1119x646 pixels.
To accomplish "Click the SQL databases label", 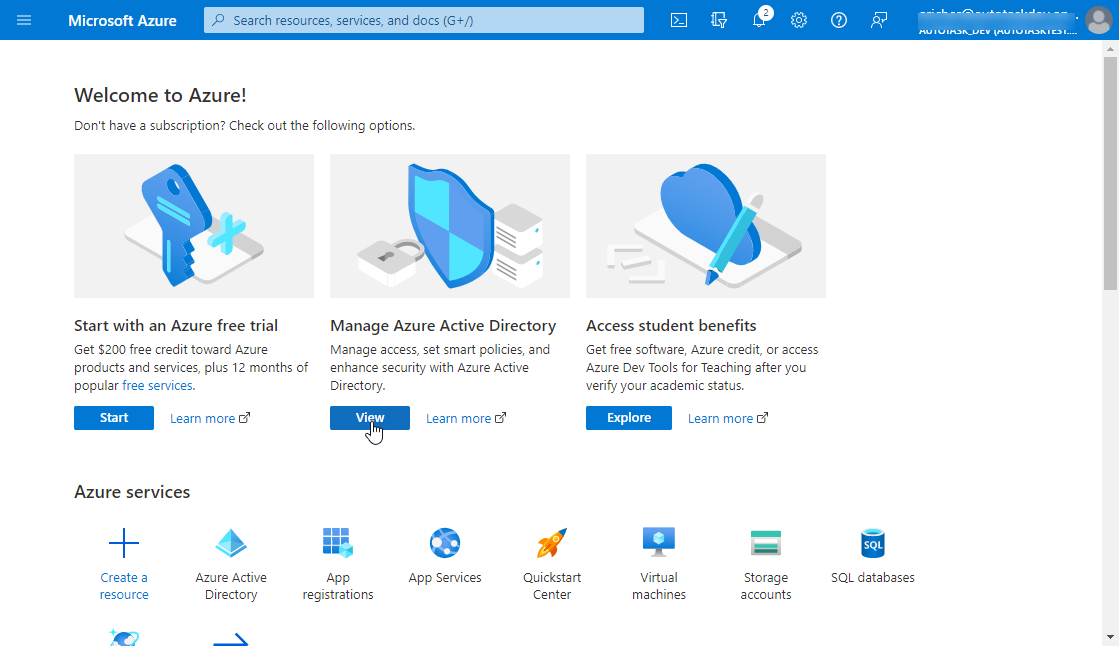I will click(873, 577).
